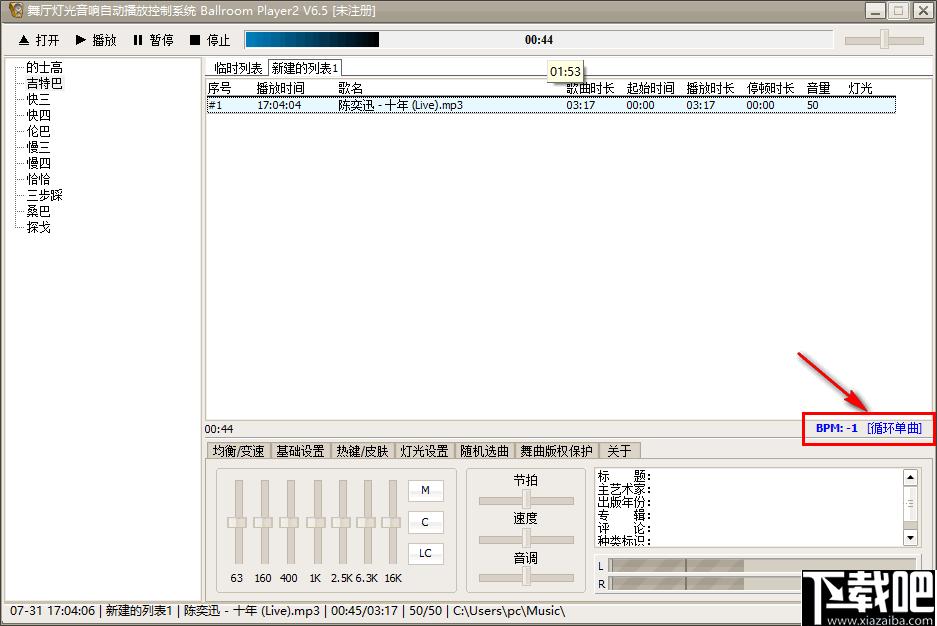Select the 恰恰 category
The height and width of the screenshot is (626, 937).
pyautogui.click(x=38, y=179)
